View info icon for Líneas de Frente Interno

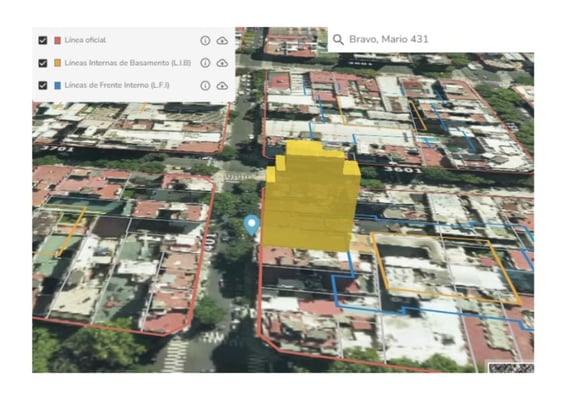point(205,86)
